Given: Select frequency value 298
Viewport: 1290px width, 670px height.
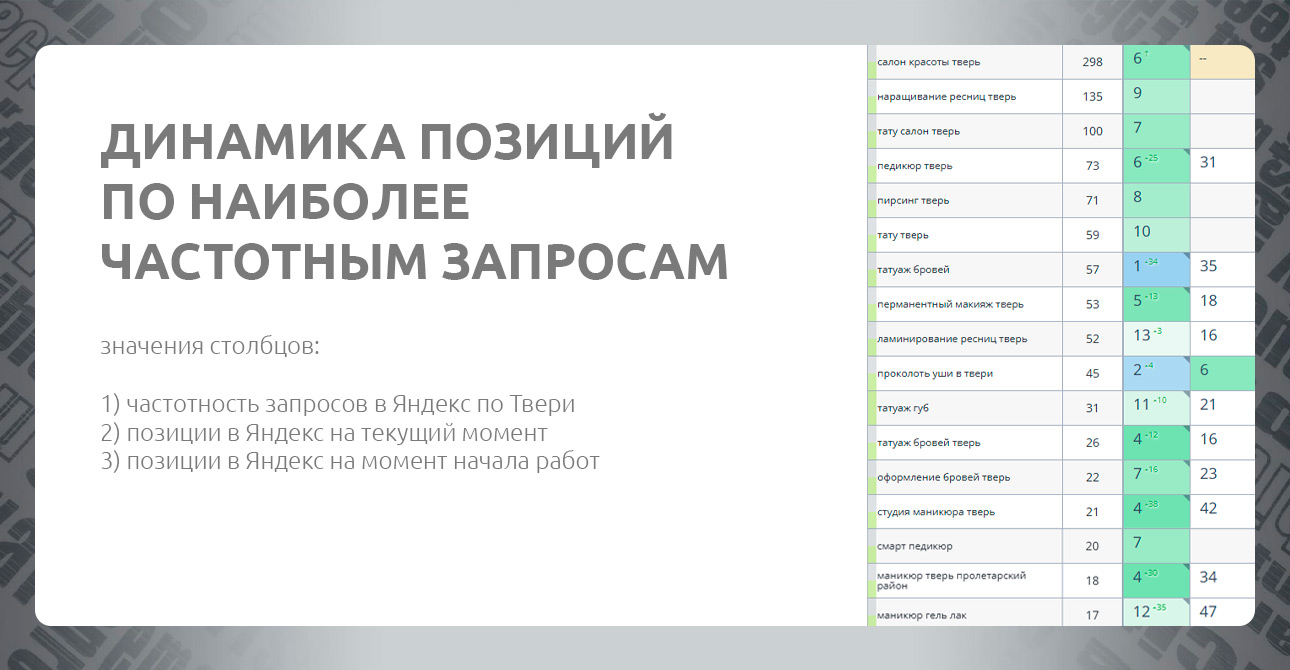Looking at the screenshot, I should click(1092, 62).
